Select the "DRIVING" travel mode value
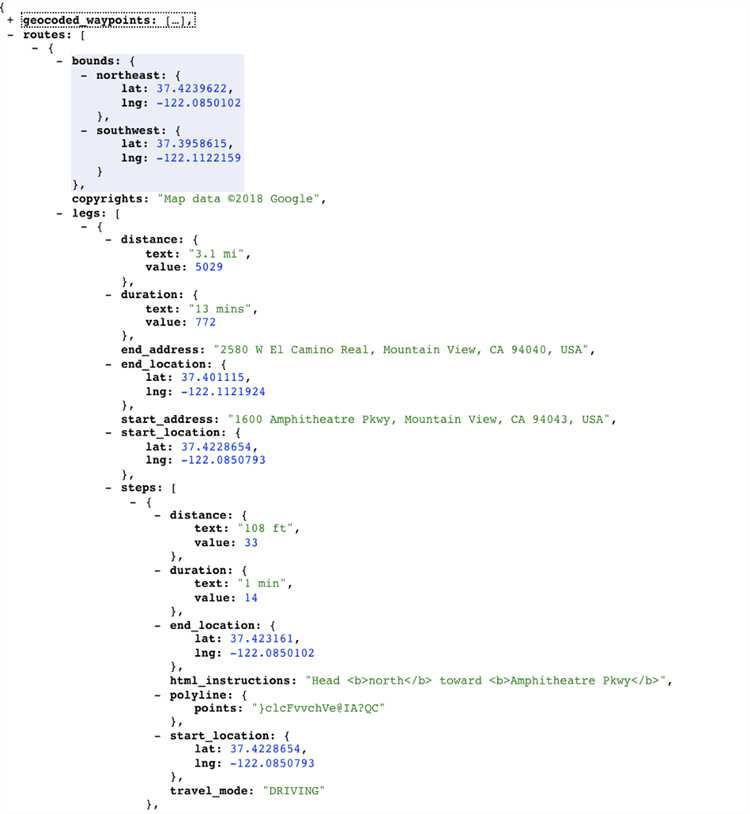This screenshot has height=814, width=750. coord(293,791)
